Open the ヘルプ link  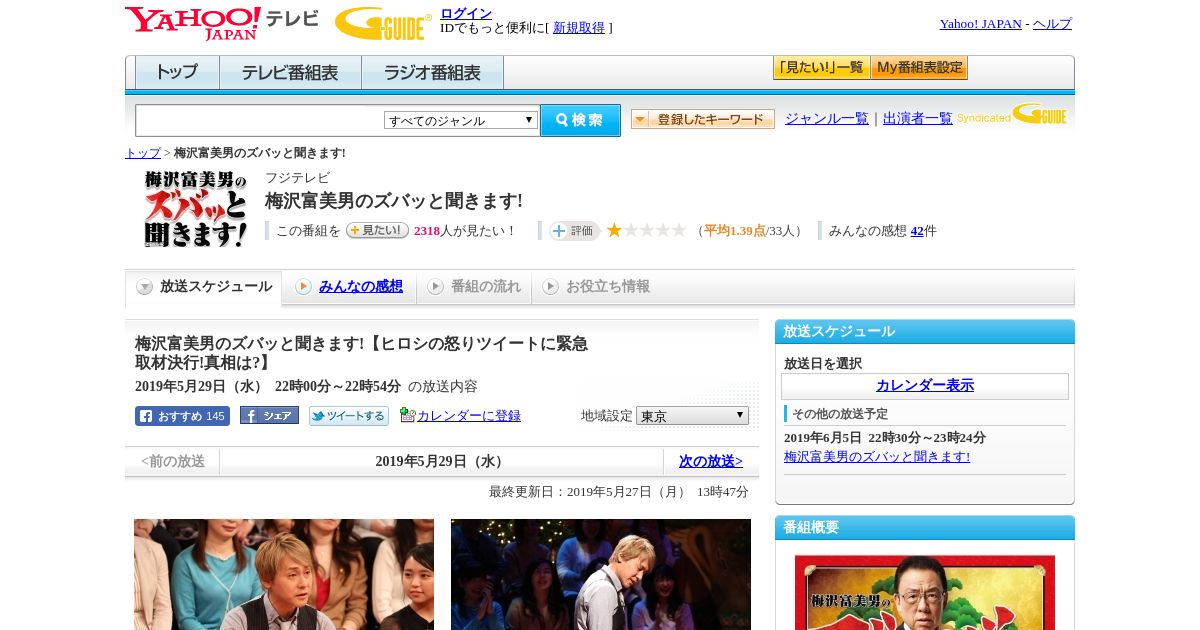pyautogui.click(x=1052, y=24)
